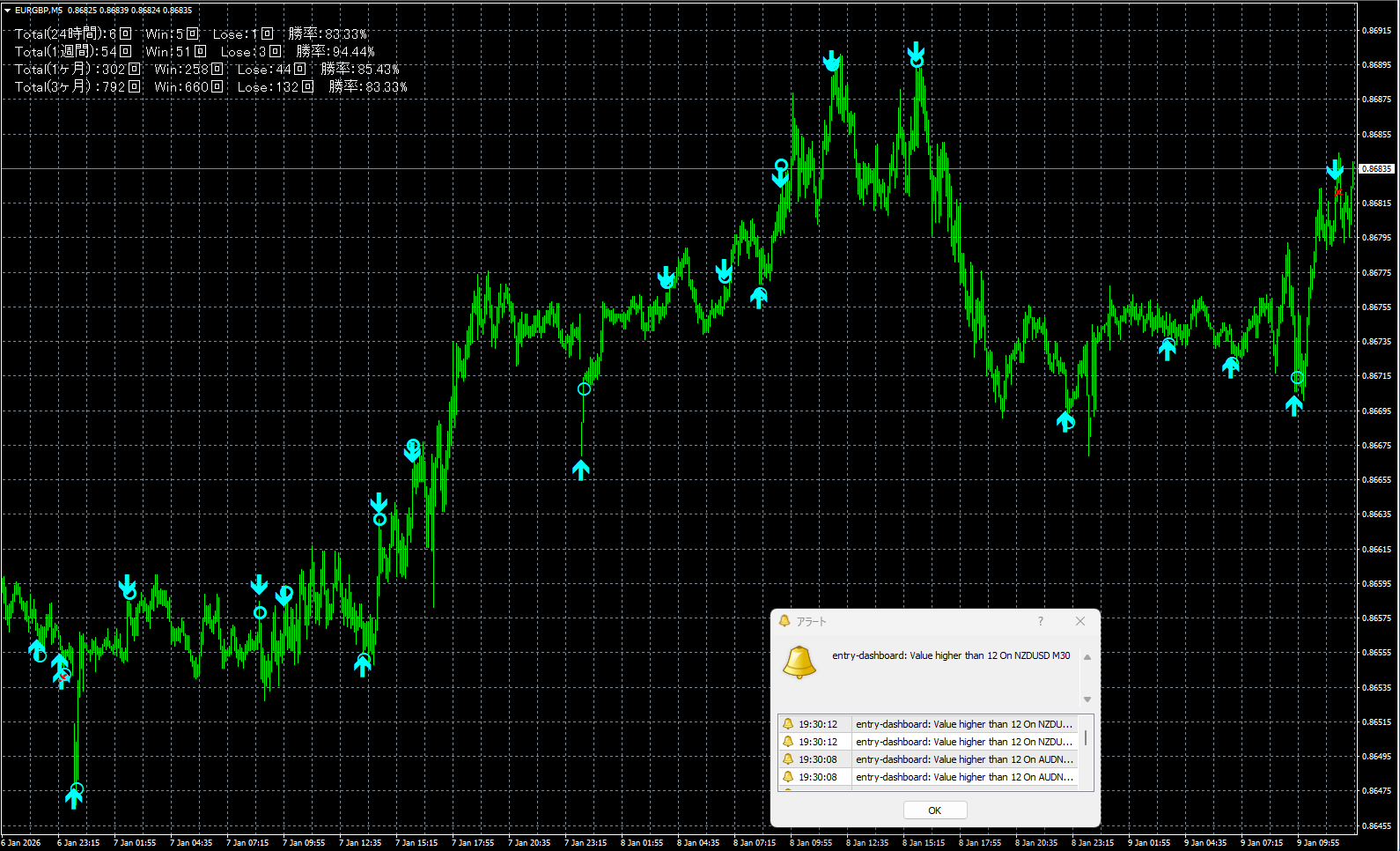Click the 9 Jan 09:55 time axis label
The width and height of the screenshot is (1400, 851).
click(x=1318, y=843)
